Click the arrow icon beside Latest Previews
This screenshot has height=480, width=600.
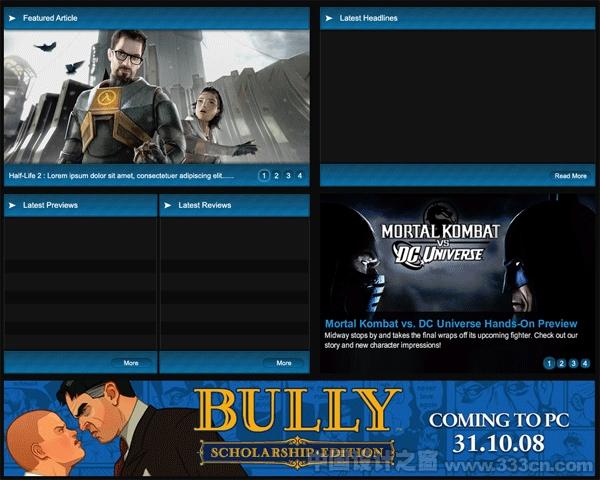[x=12, y=205]
